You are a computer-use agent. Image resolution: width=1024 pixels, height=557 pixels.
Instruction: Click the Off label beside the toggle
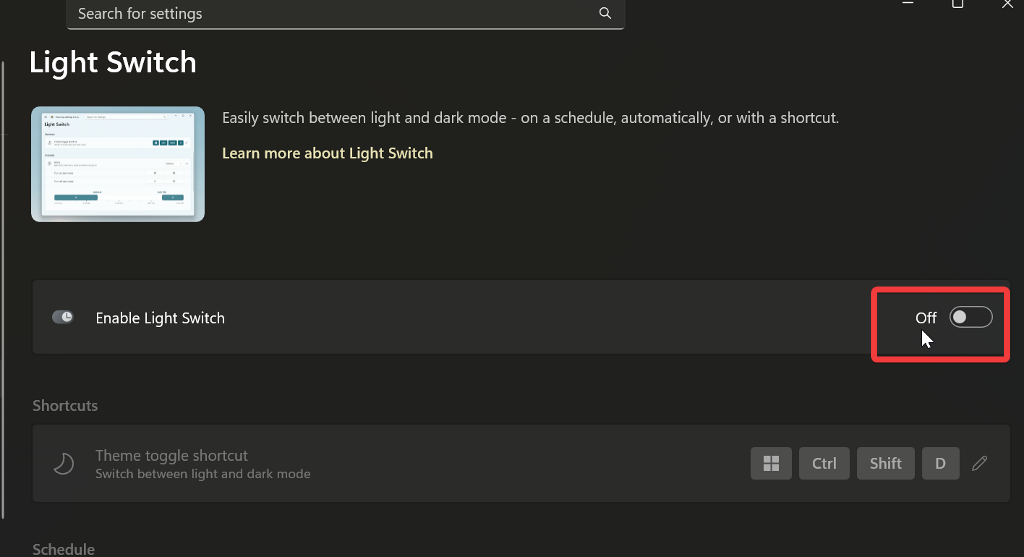[x=926, y=318]
